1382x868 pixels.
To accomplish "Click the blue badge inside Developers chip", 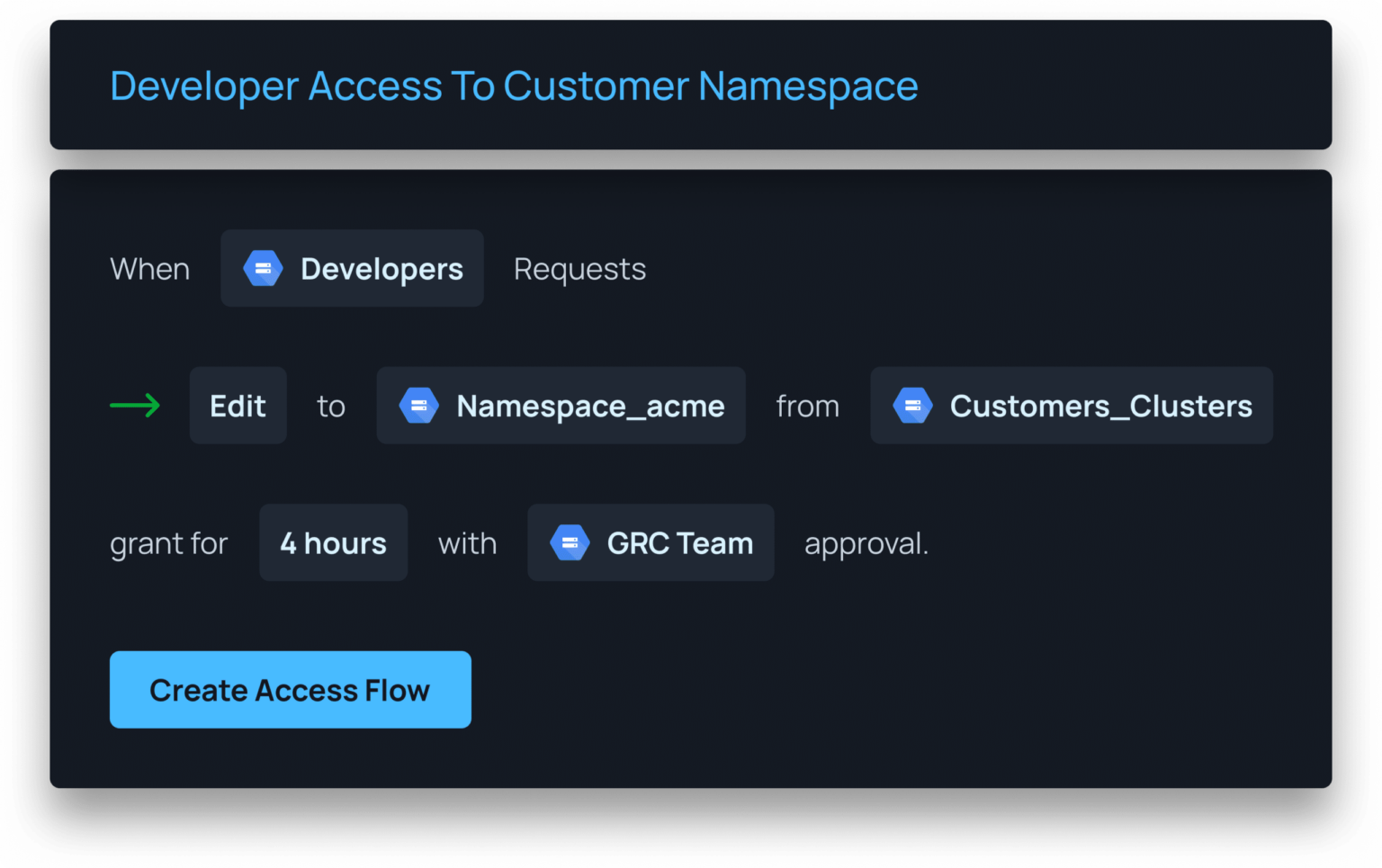I will click(262, 267).
